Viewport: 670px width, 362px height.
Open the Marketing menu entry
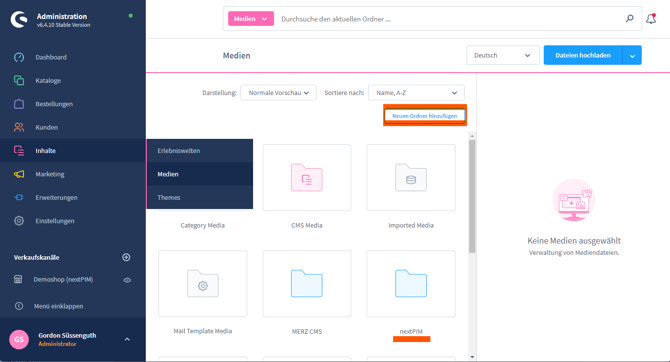pos(50,174)
